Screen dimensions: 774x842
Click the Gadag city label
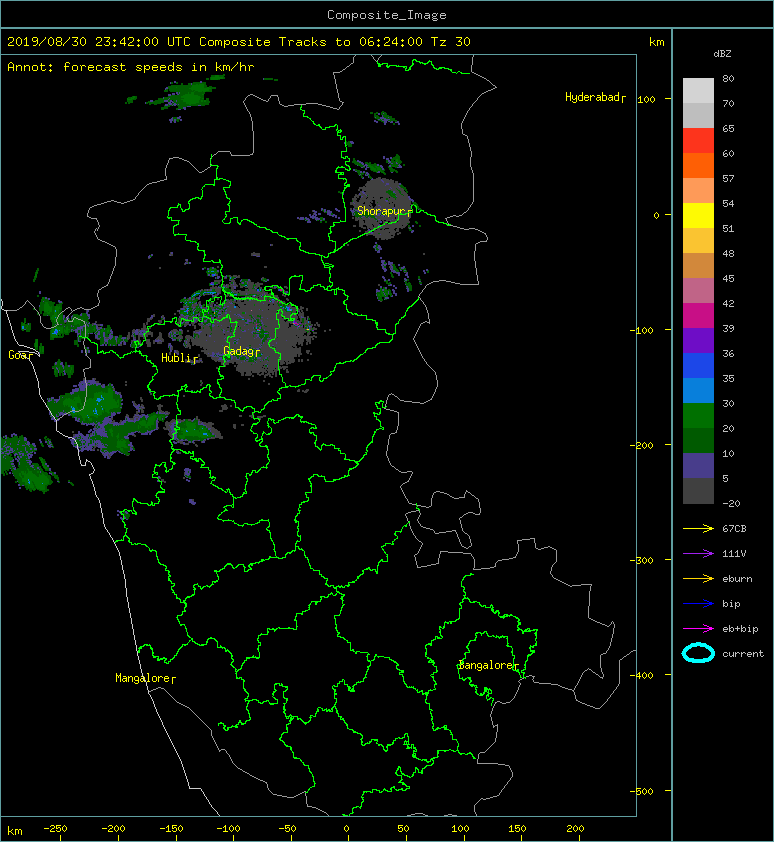click(x=241, y=351)
